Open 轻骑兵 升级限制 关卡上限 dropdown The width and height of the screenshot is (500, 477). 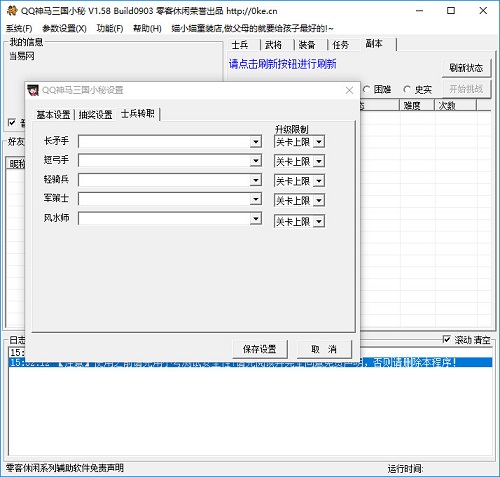(x=319, y=181)
